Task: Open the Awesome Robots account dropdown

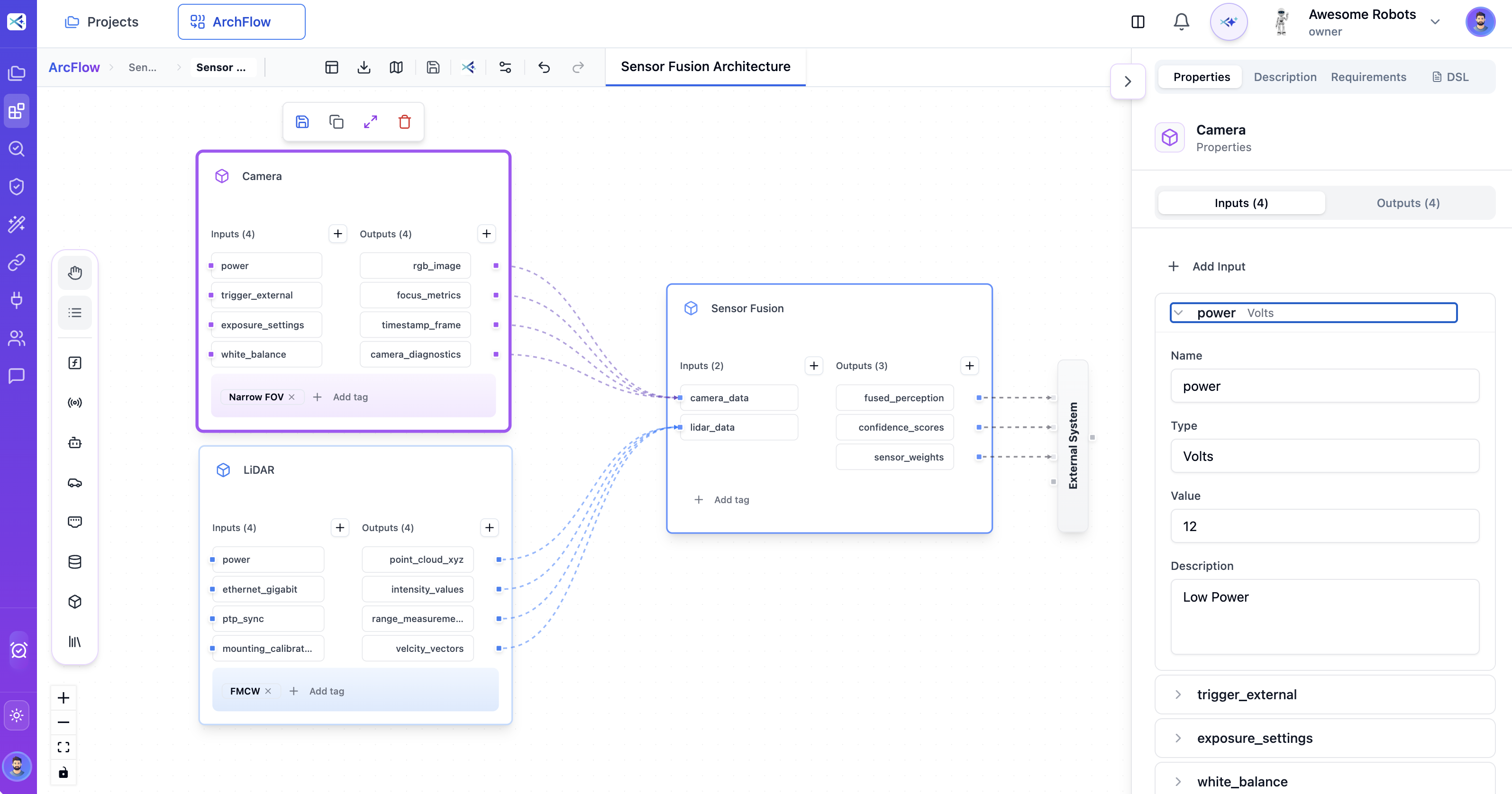Action: click(x=1436, y=21)
